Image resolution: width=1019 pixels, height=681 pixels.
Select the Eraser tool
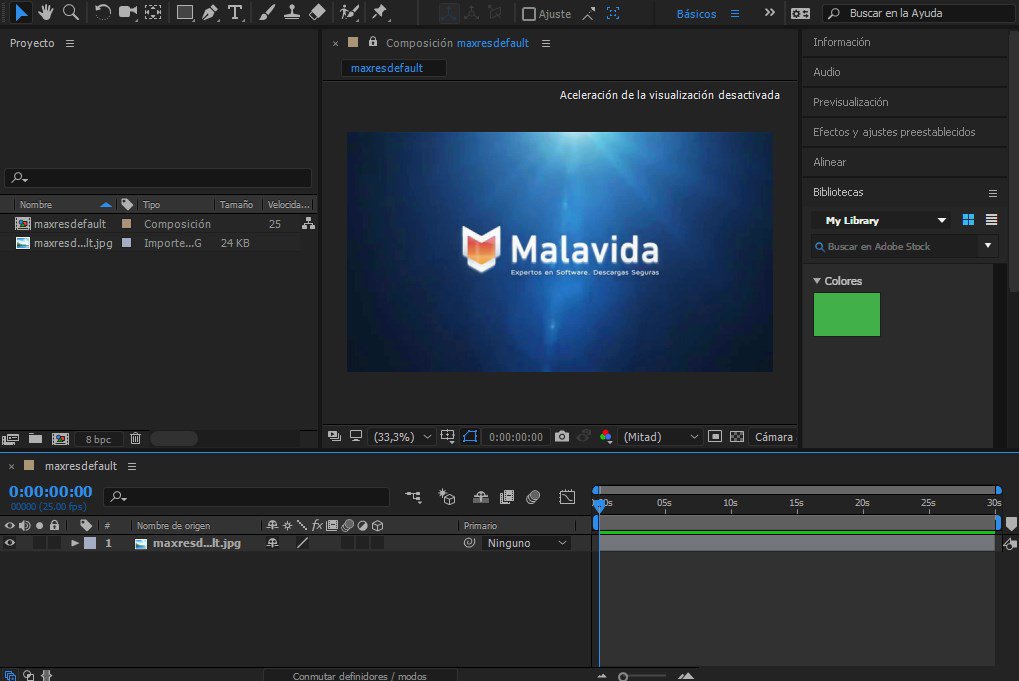click(317, 13)
